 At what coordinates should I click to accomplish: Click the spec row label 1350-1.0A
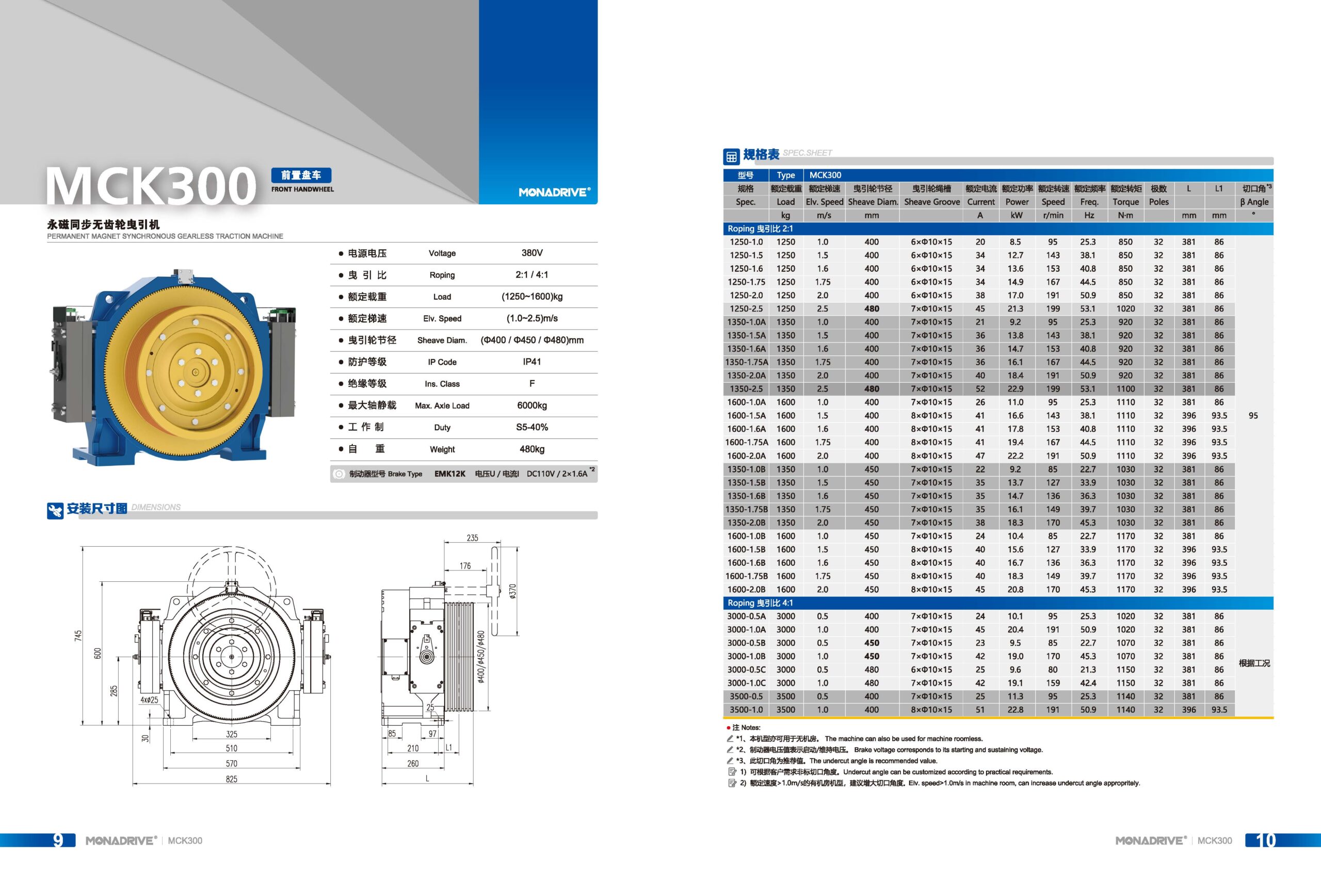[746, 321]
